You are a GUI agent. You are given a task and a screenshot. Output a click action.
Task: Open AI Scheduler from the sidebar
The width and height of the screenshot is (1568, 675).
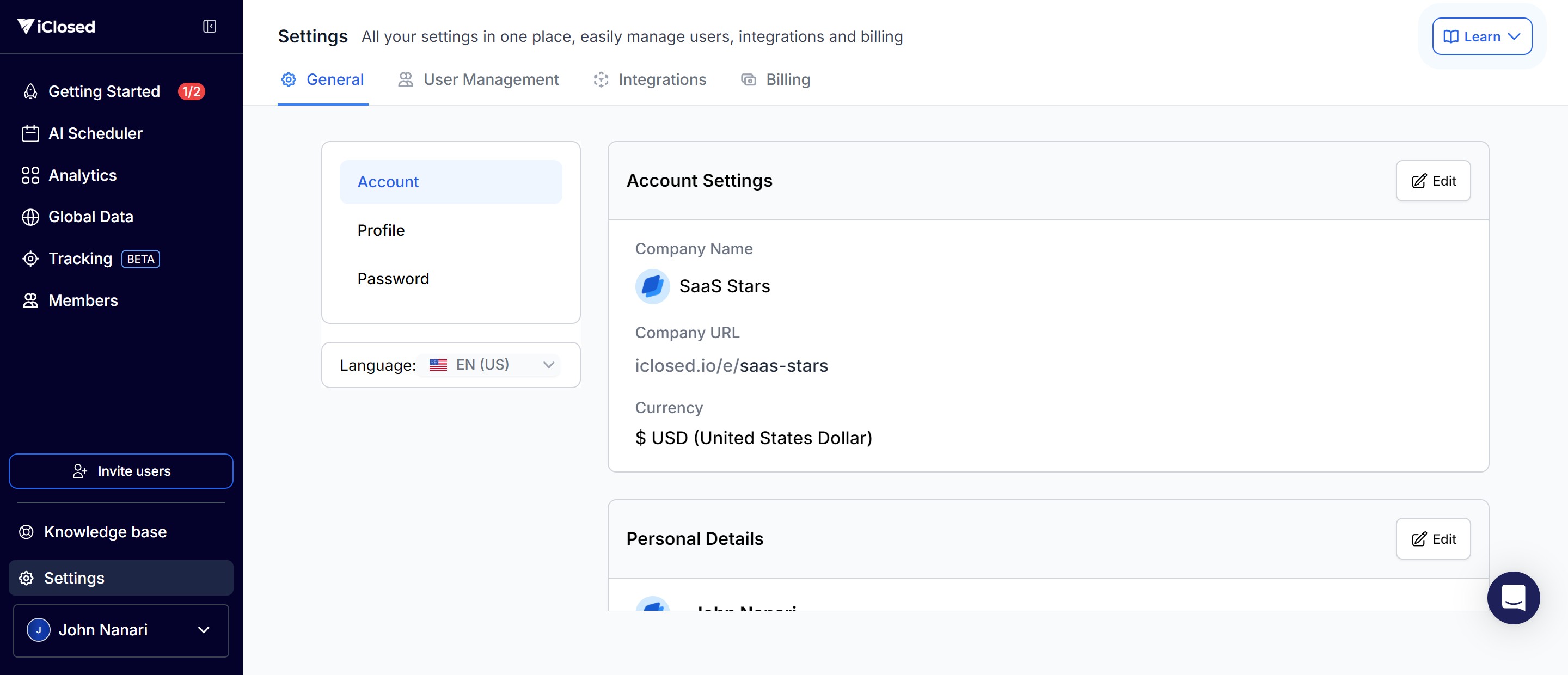(x=95, y=133)
